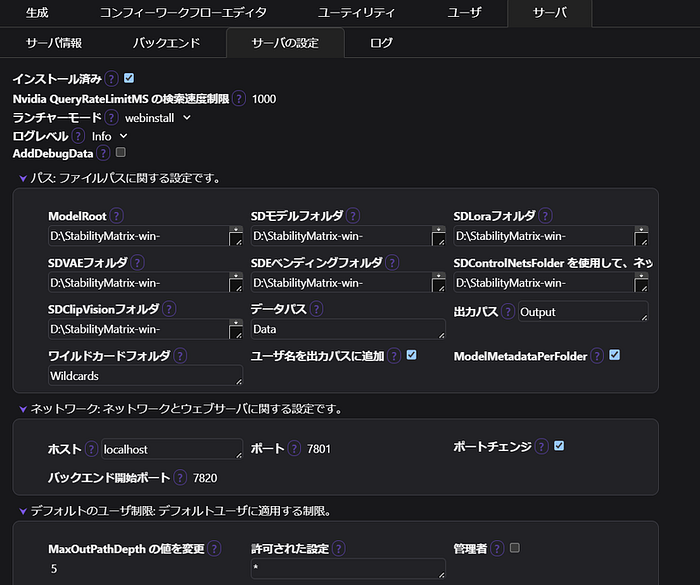Image resolution: width=700 pixels, height=585 pixels.
Task: Open help for 許可された設定
Action: pos(338,549)
